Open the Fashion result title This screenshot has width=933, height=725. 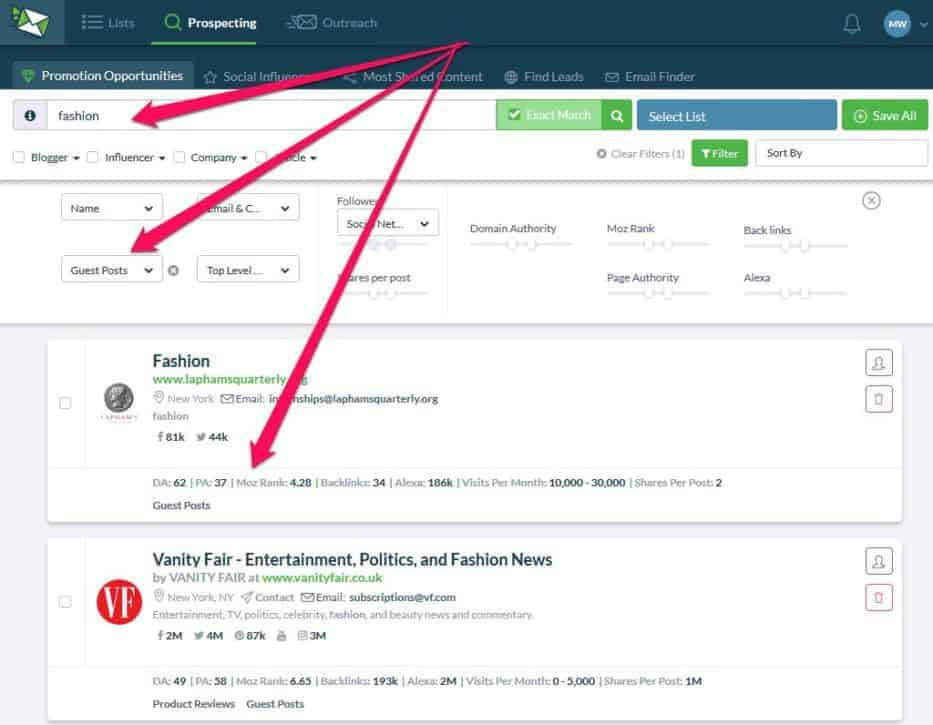[x=181, y=361]
